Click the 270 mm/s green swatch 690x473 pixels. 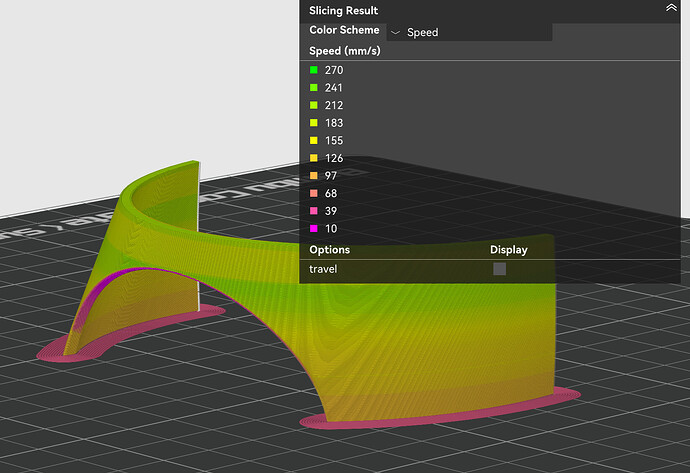tap(314, 70)
